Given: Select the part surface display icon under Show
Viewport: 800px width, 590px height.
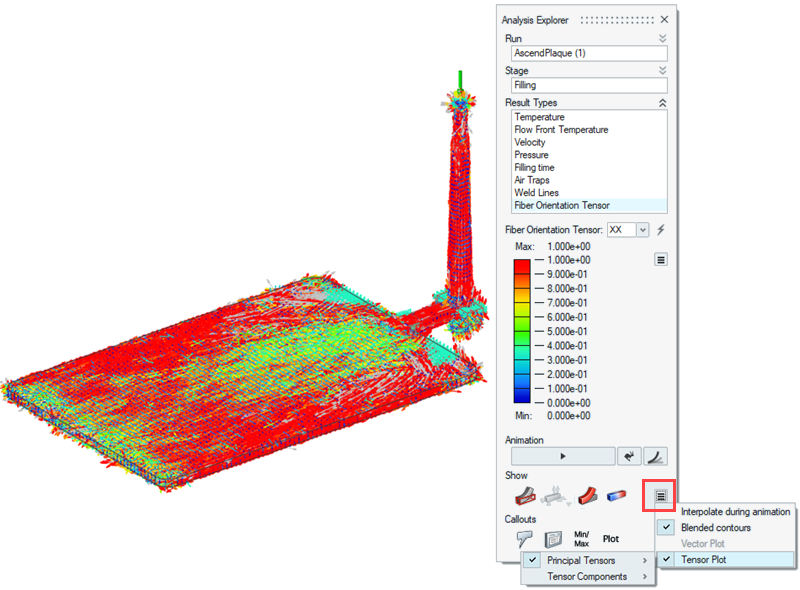Looking at the screenshot, I should coord(524,493).
